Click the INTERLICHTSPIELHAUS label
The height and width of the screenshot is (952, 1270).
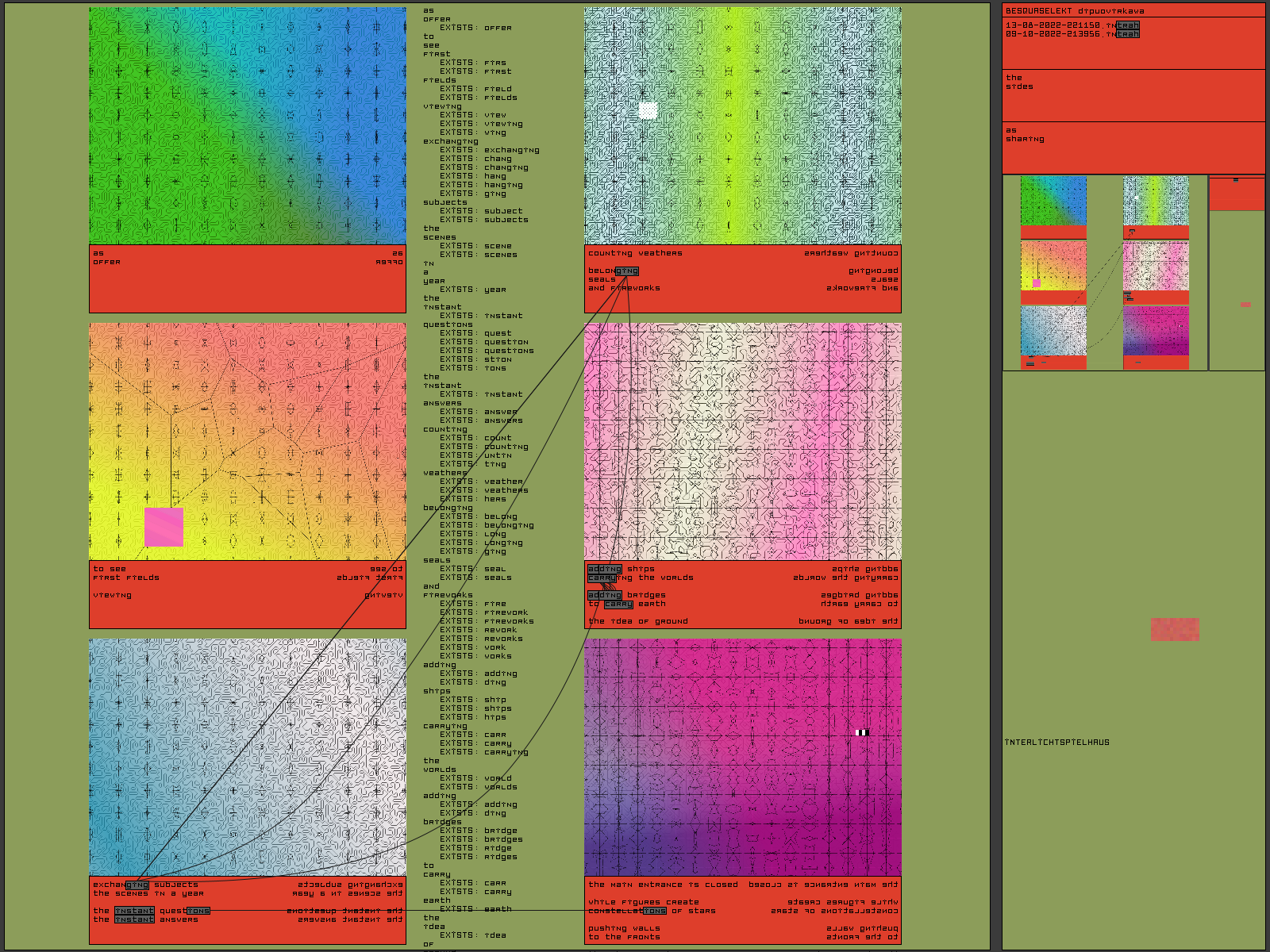[x=1057, y=743]
